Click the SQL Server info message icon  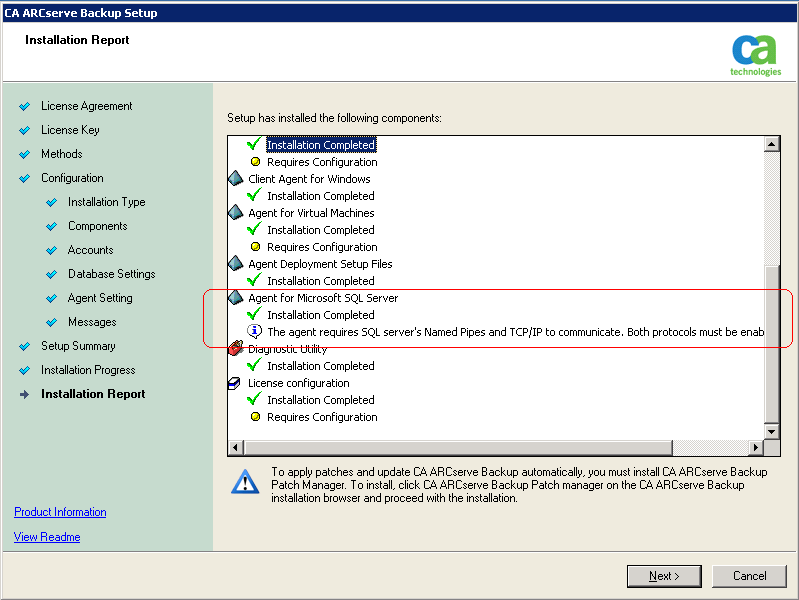point(254,332)
